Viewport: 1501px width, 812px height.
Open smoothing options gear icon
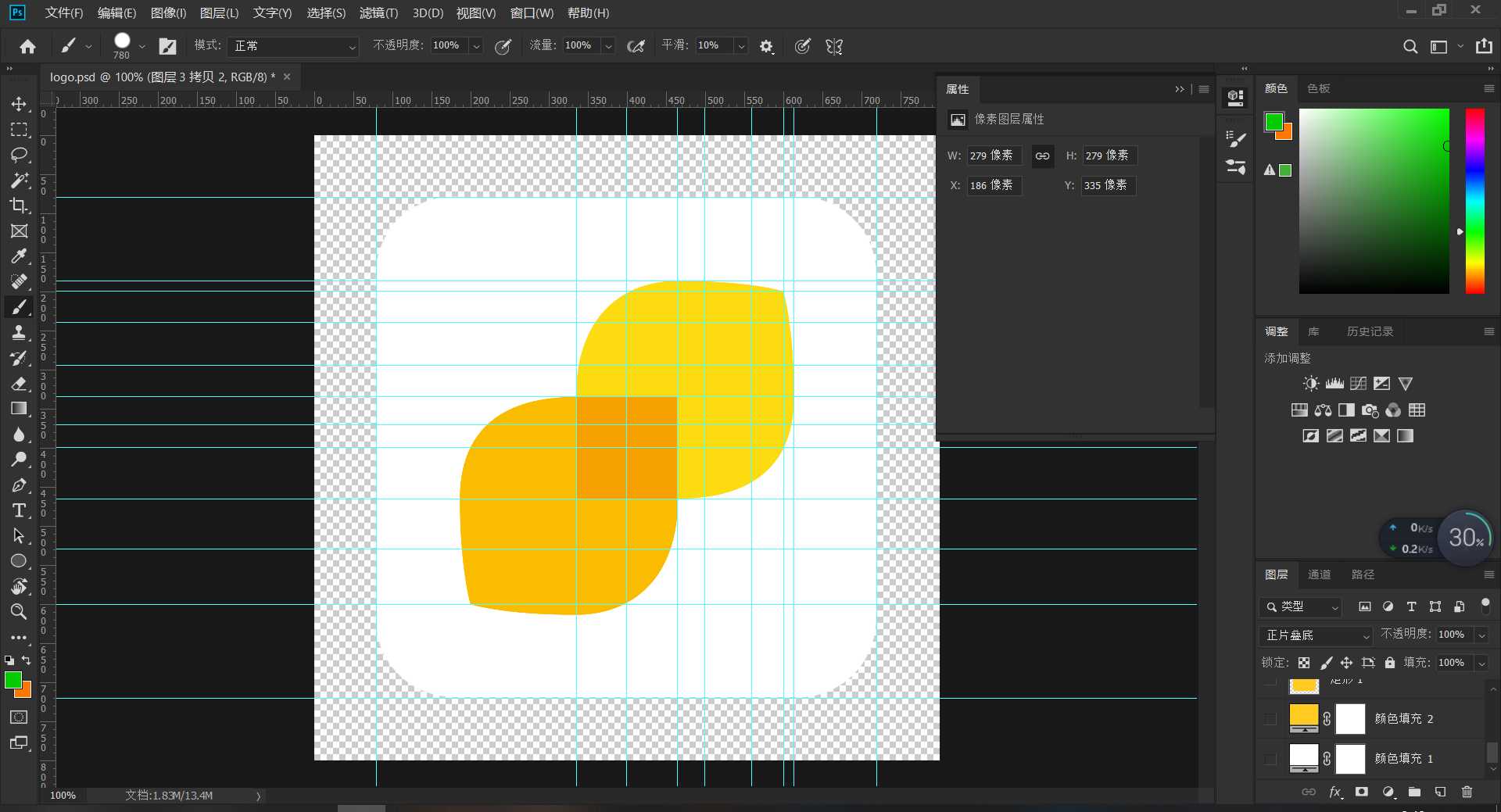766,47
